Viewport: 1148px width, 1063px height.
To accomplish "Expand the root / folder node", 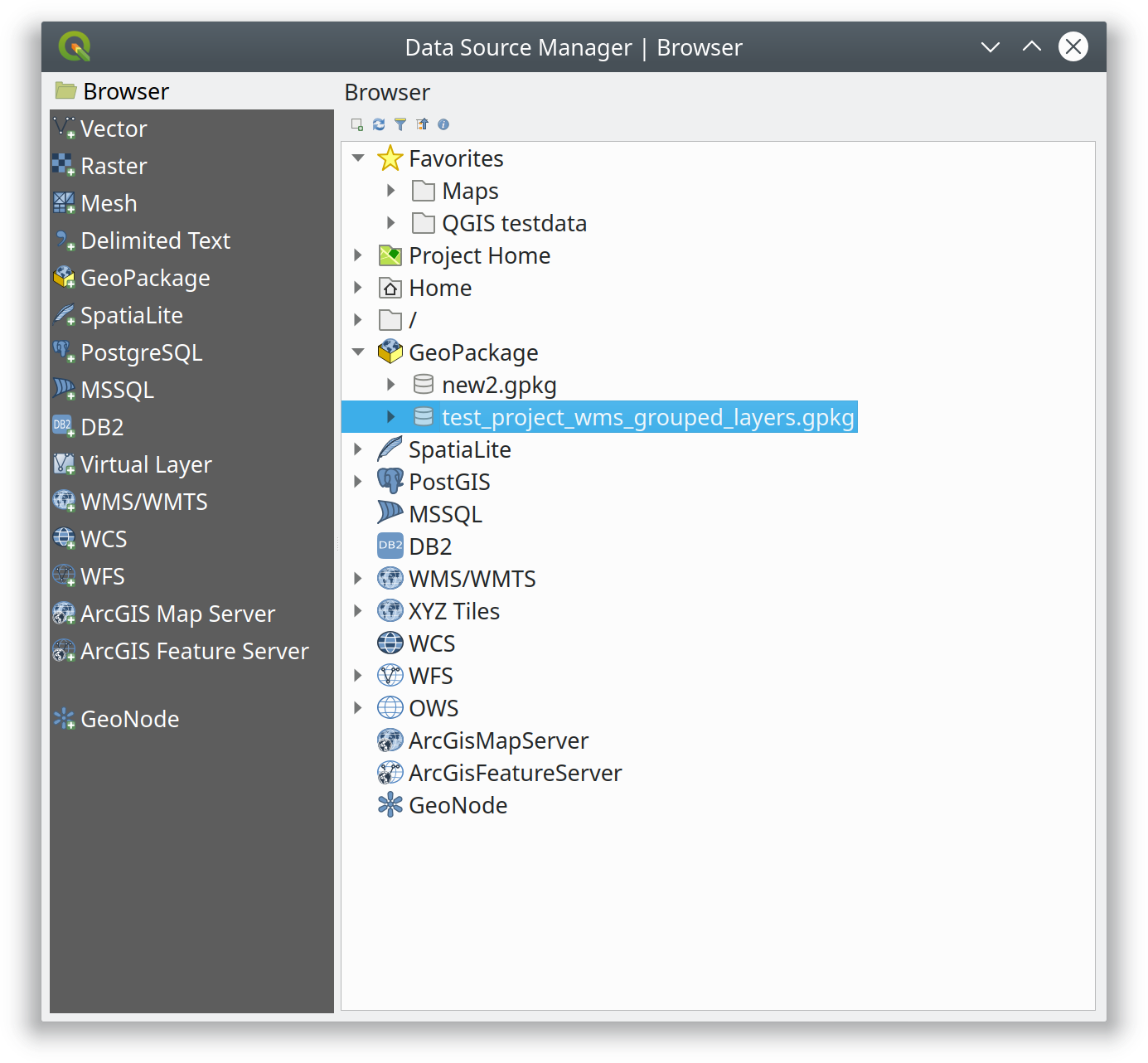I will pyautogui.click(x=358, y=320).
